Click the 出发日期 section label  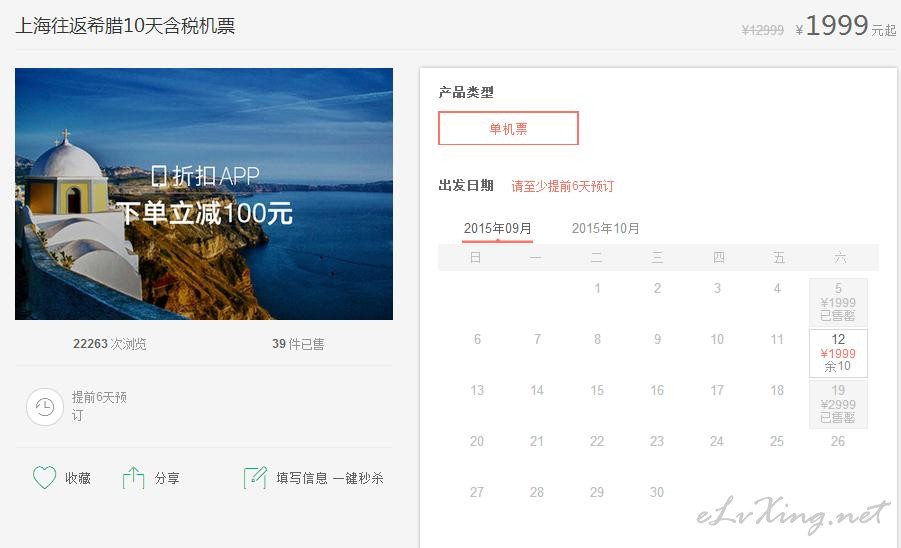coord(466,186)
